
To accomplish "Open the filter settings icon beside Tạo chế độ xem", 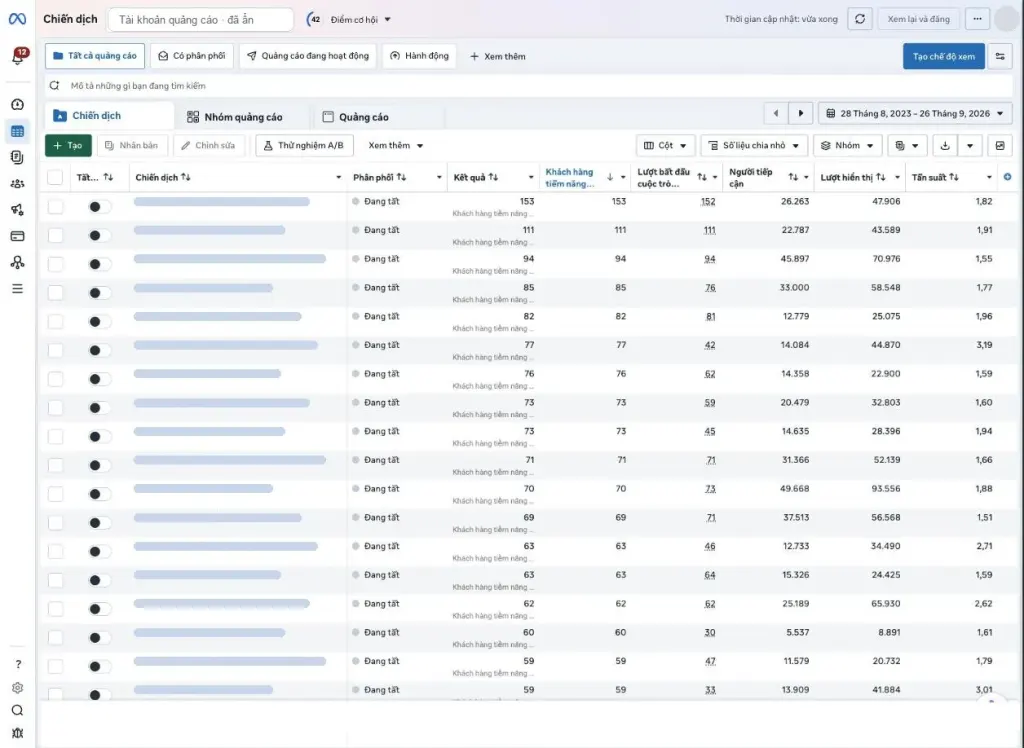I will (1000, 56).
